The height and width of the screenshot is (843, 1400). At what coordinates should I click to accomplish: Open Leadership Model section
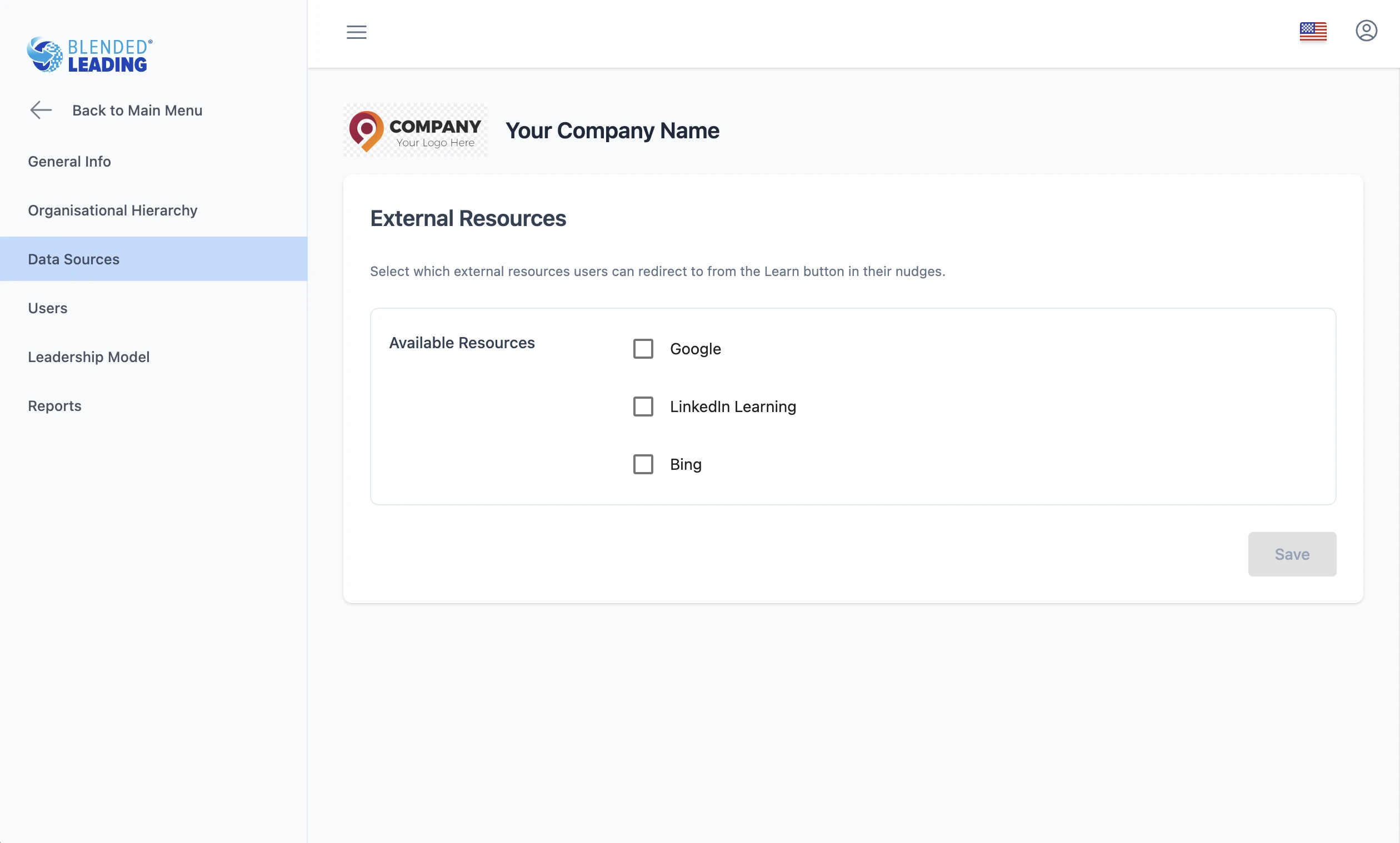[x=89, y=357]
